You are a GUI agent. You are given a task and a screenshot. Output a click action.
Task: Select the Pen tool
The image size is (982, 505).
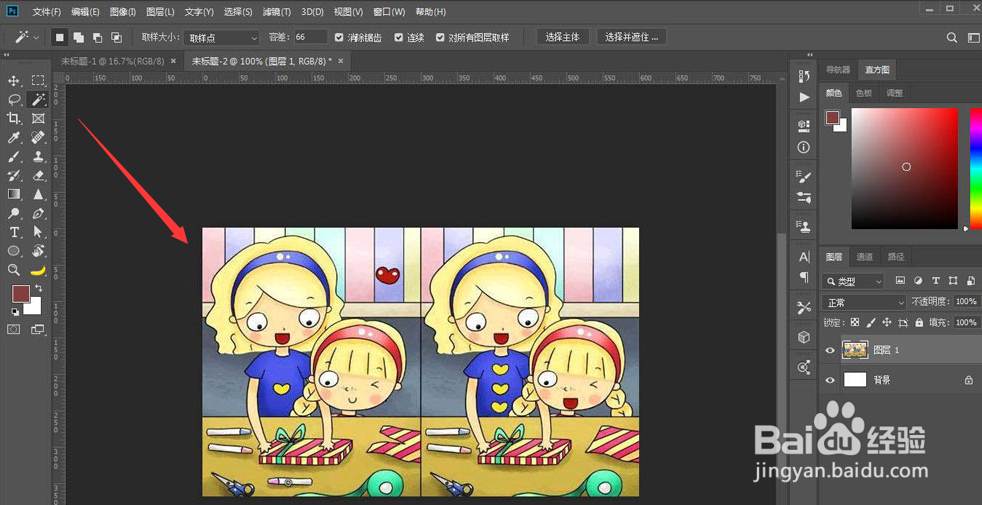[x=38, y=214]
